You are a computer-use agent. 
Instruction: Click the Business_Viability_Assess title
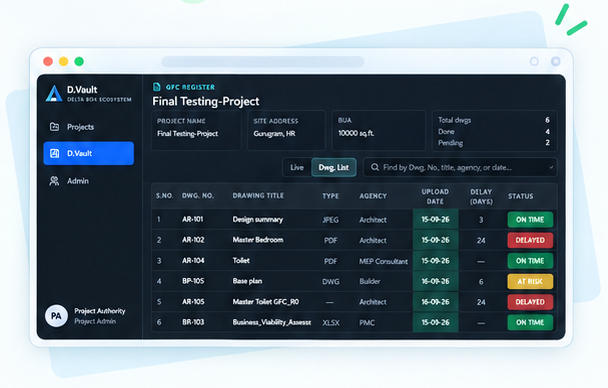click(272, 322)
